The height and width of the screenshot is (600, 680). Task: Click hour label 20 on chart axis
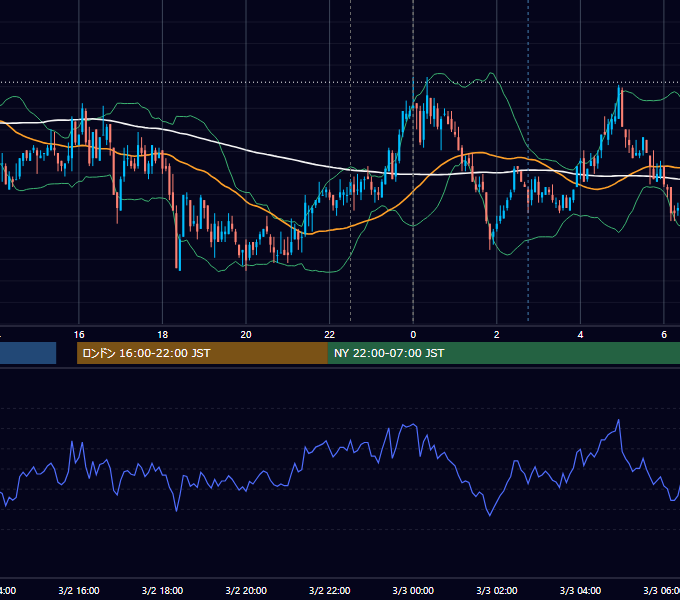click(x=246, y=335)
